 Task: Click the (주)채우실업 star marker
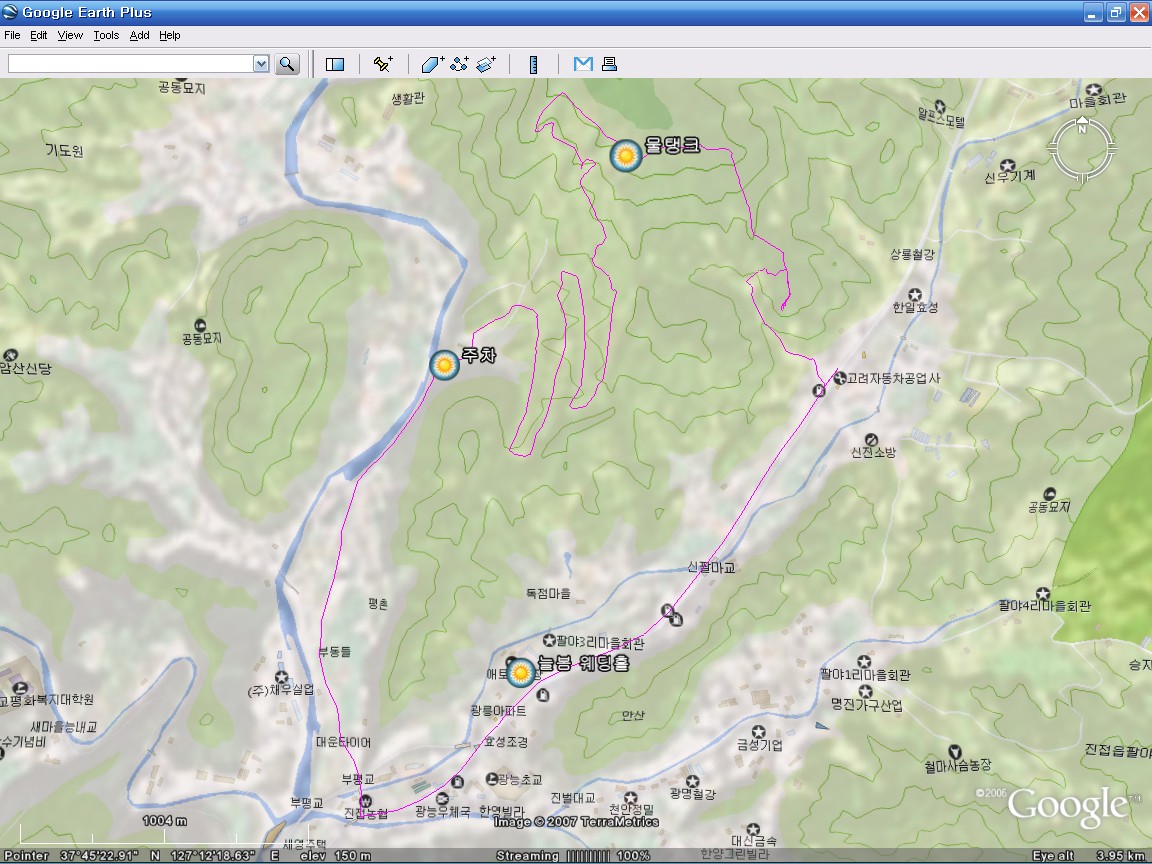281,677
